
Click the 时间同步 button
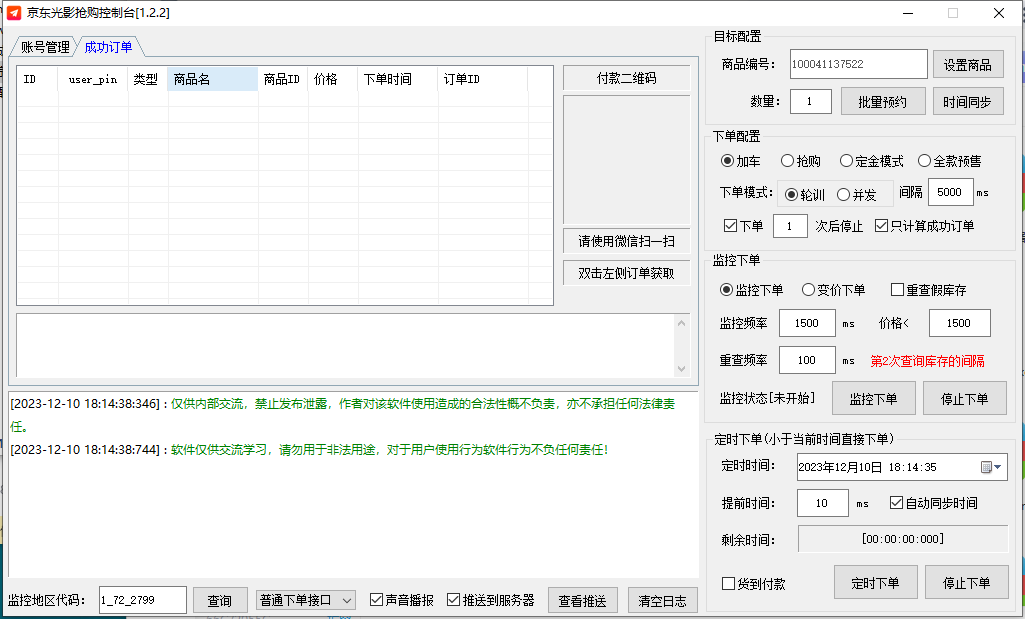click(x=969, y=102)
